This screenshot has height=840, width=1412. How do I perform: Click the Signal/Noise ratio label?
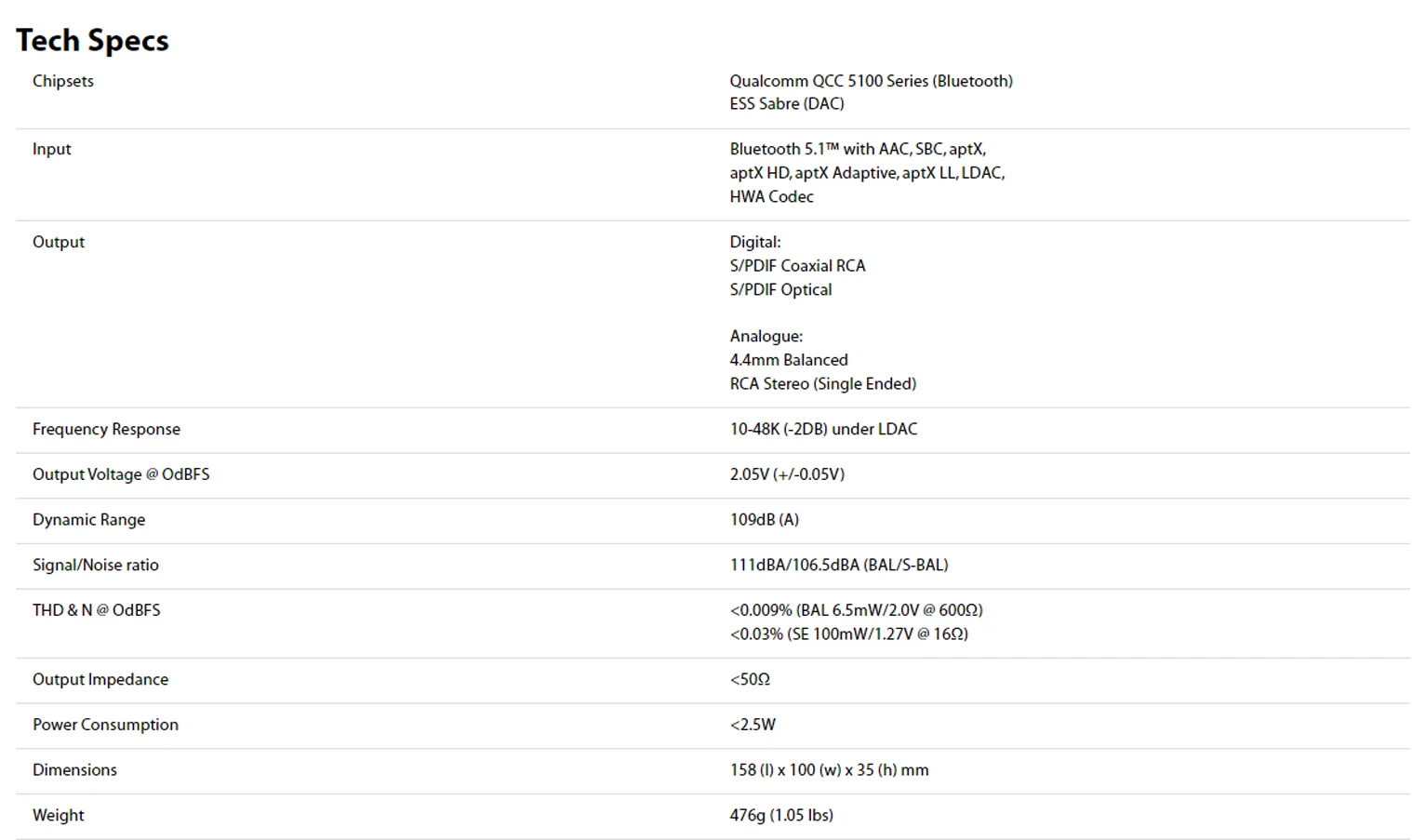tap(95, 565)
